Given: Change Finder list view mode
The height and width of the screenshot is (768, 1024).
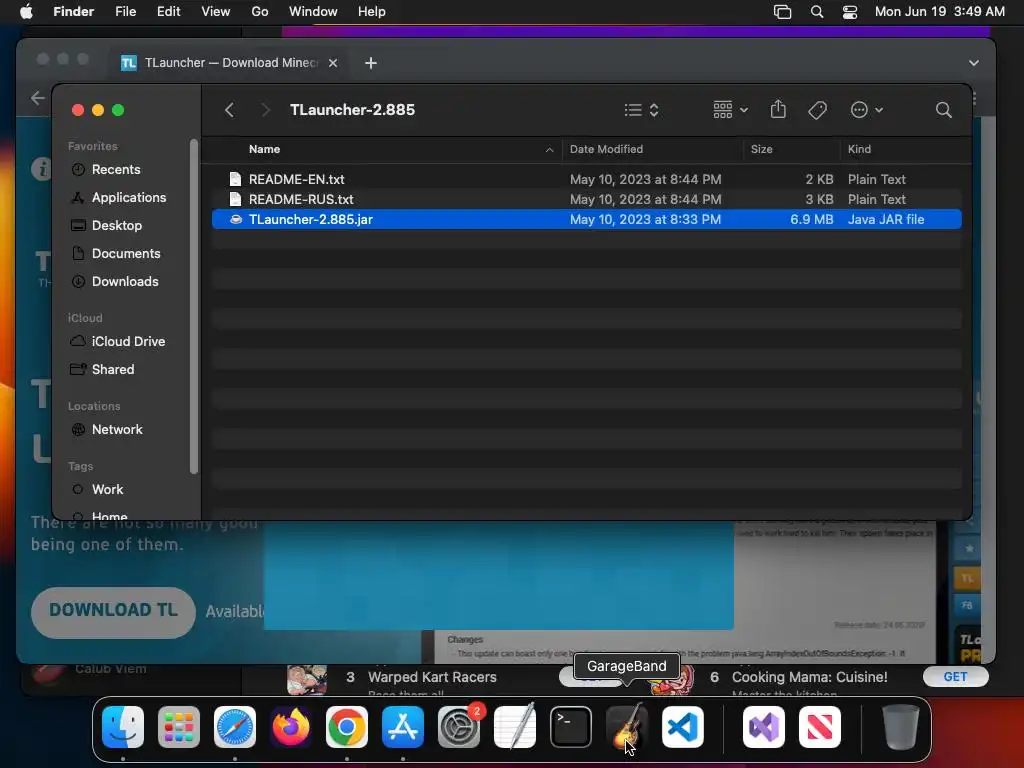Looking at the screenshot, I should (641, 110).
